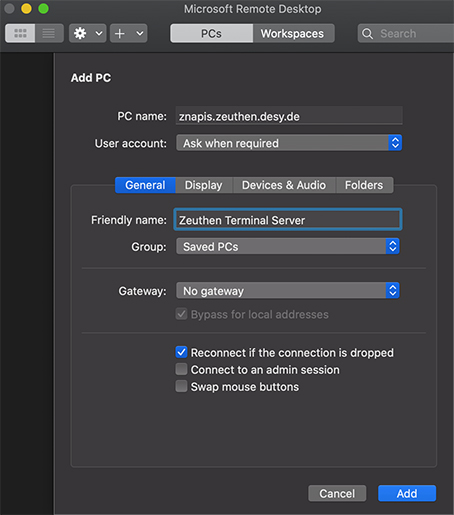Switch to list view icon
The image size is (454, 515).
(x=49, y=33)
